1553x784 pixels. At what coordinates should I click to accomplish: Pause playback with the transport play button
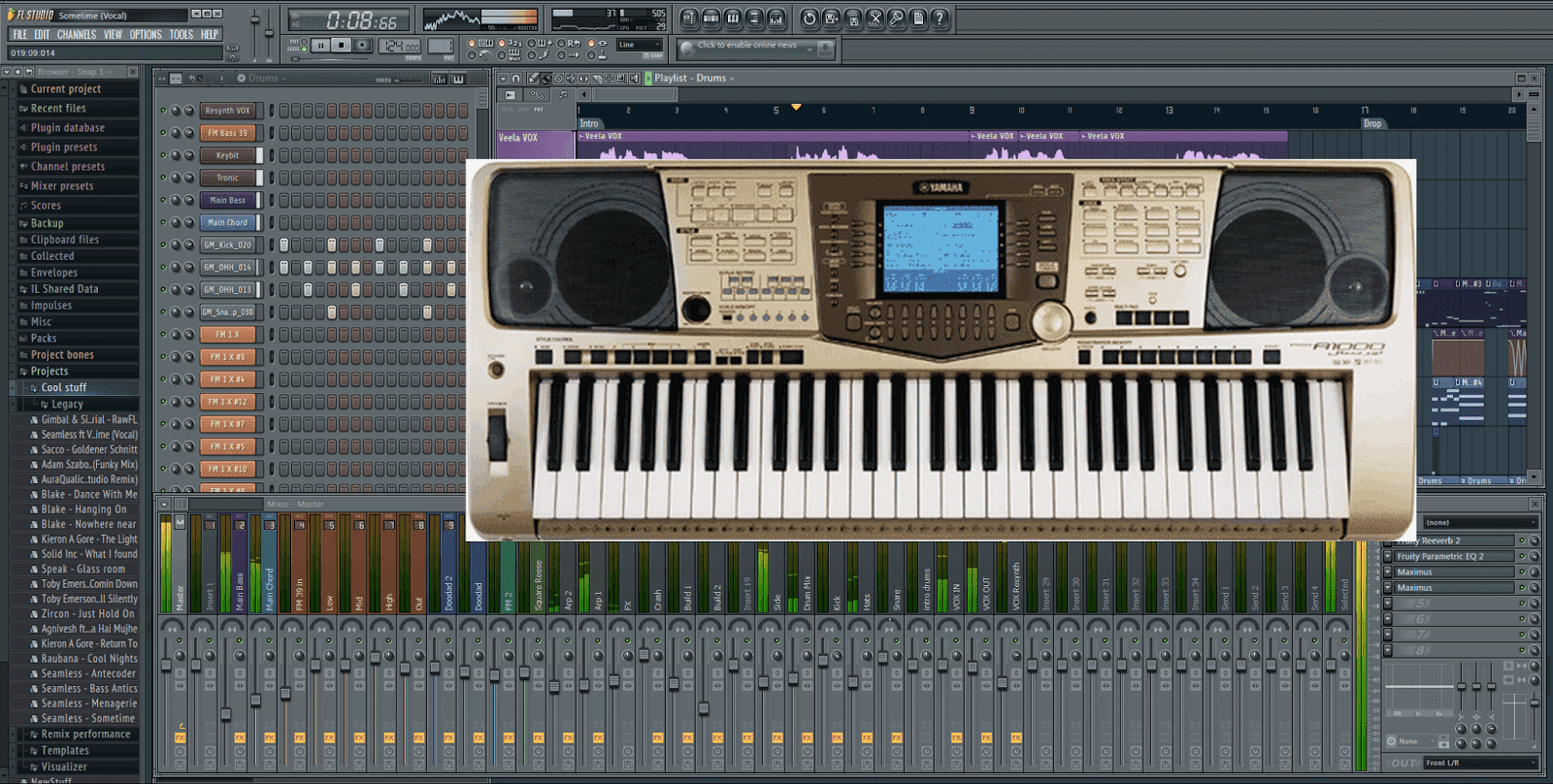[x=321, y=46]
